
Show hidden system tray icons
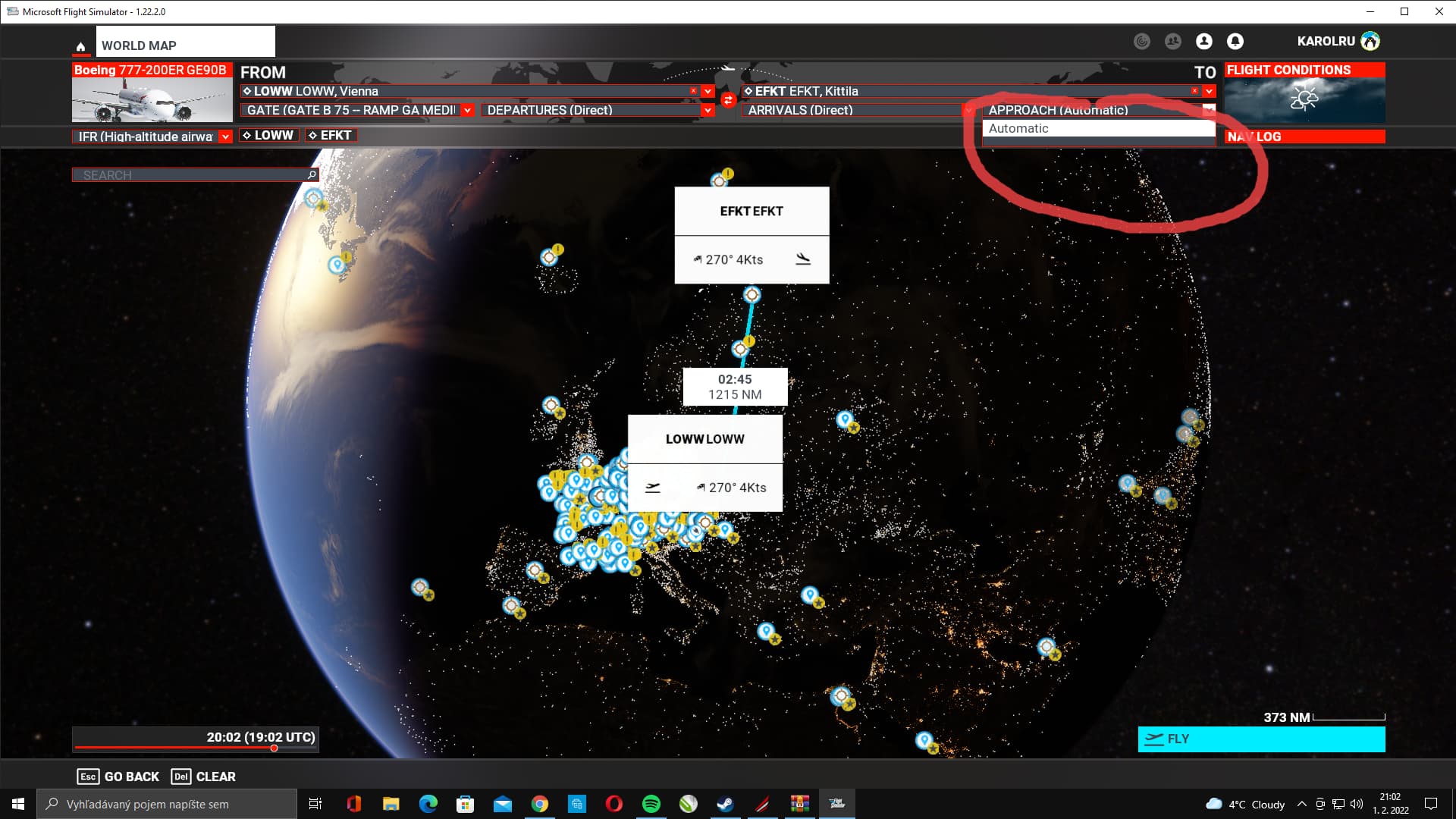[x=1302, y=804]
